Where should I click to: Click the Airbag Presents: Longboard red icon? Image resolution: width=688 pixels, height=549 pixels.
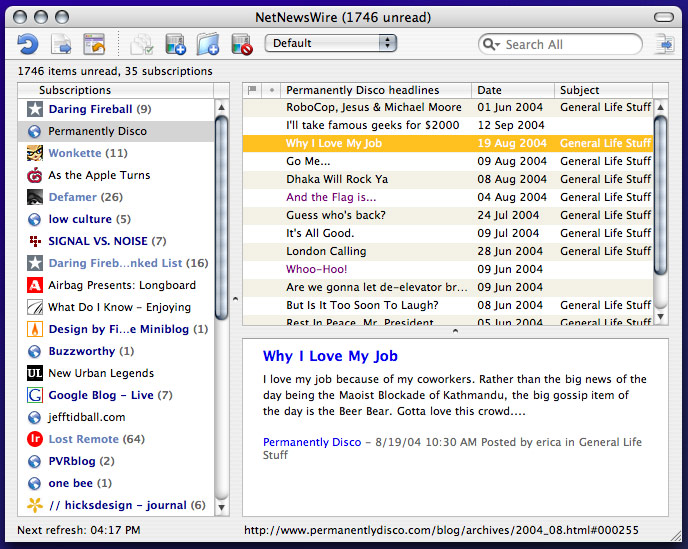[35, 285]
